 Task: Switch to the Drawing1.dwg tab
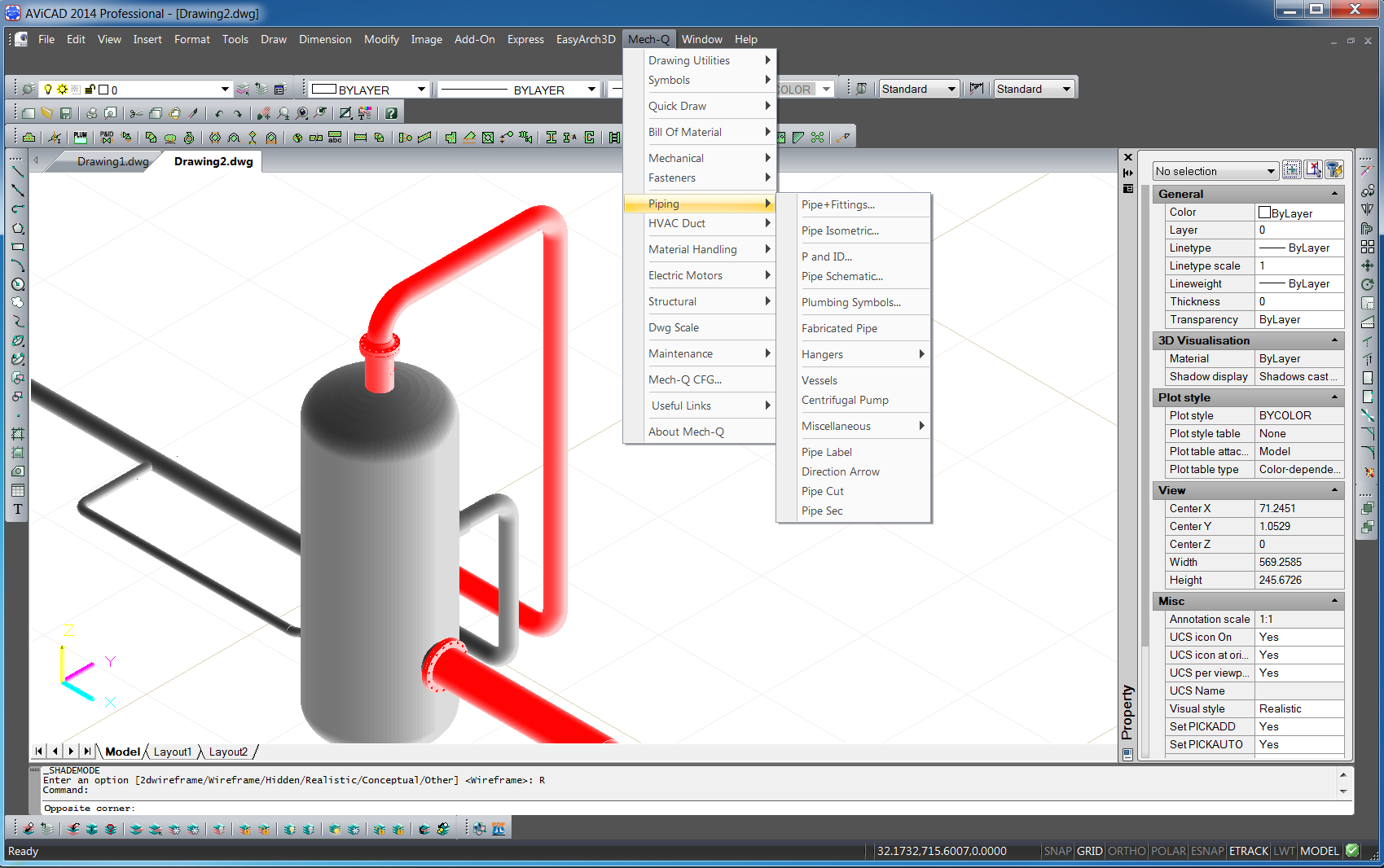pos(112,161)
